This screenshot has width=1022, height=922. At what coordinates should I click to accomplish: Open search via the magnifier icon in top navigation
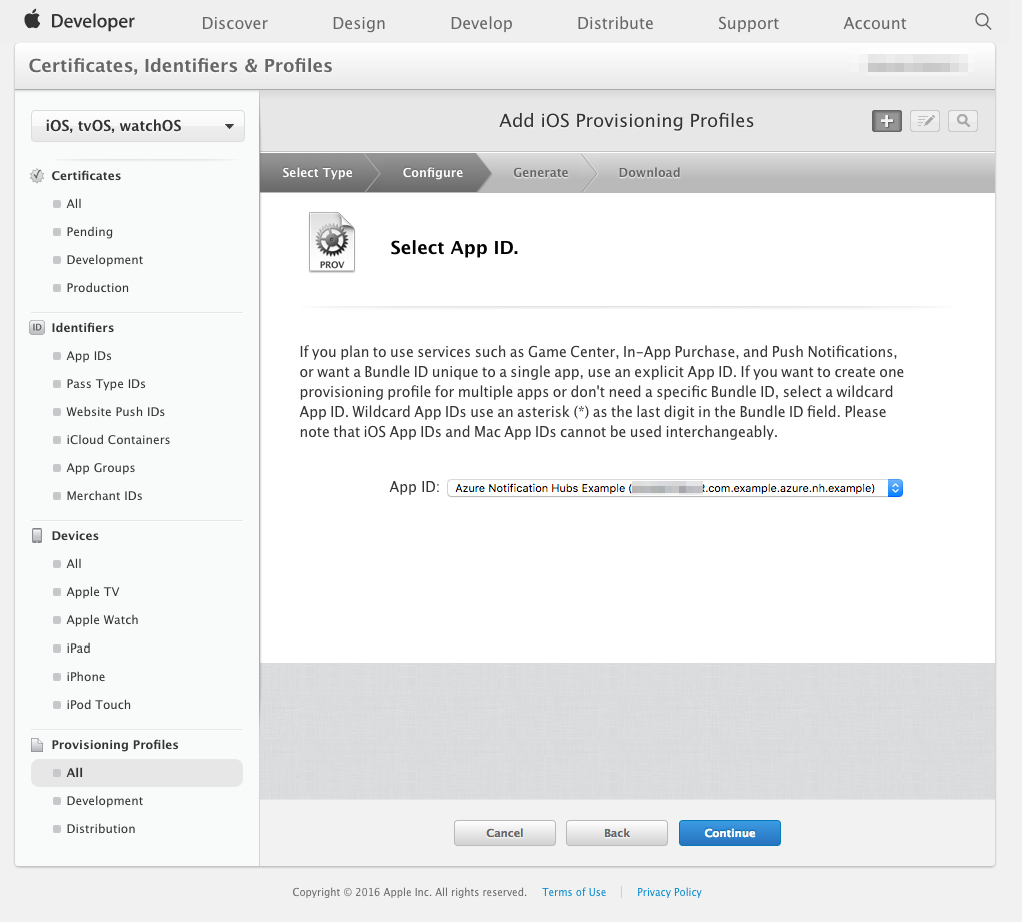pyautogui.click(x=982, y=20)
